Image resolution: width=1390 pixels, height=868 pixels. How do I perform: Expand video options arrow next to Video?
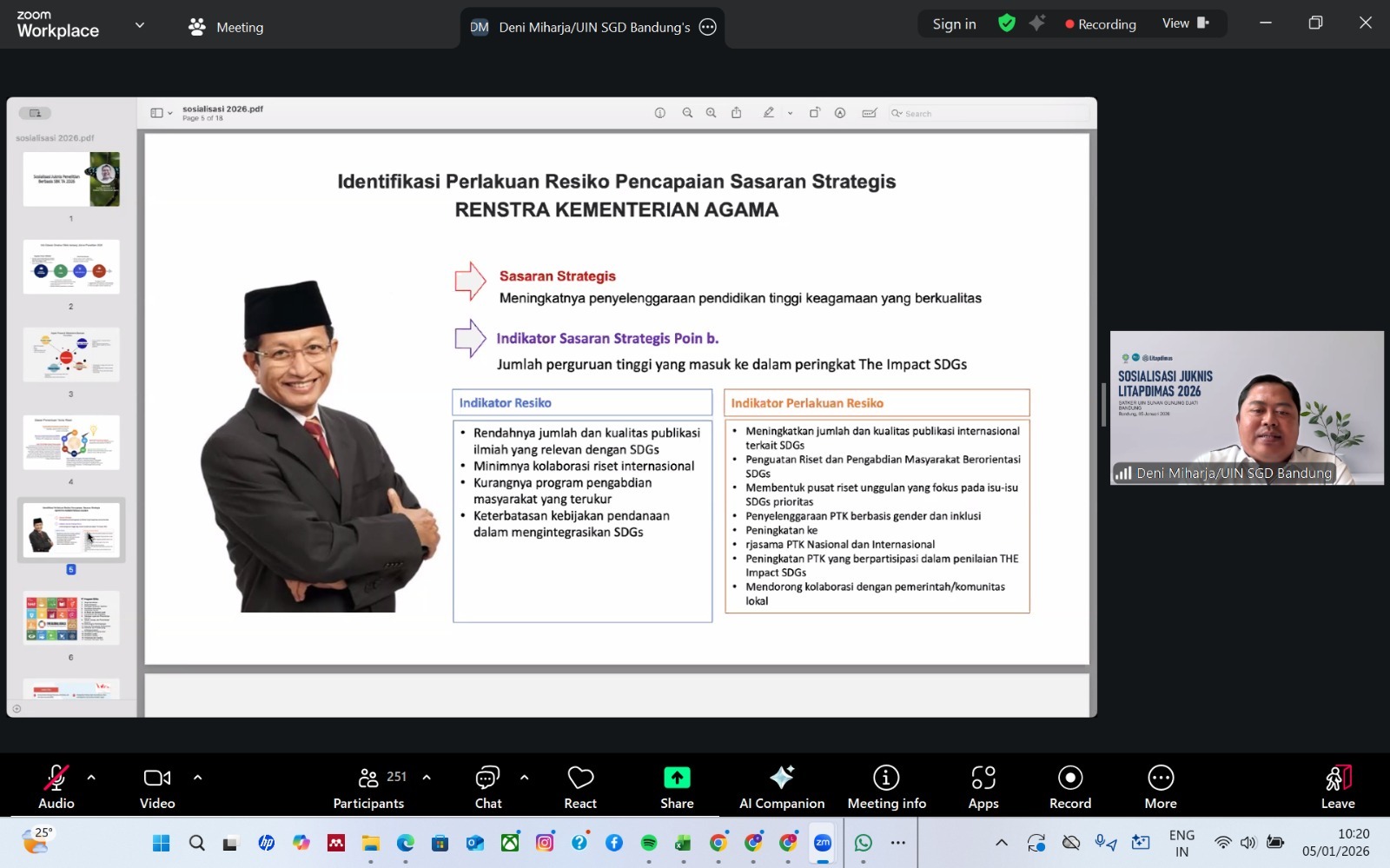198,778
